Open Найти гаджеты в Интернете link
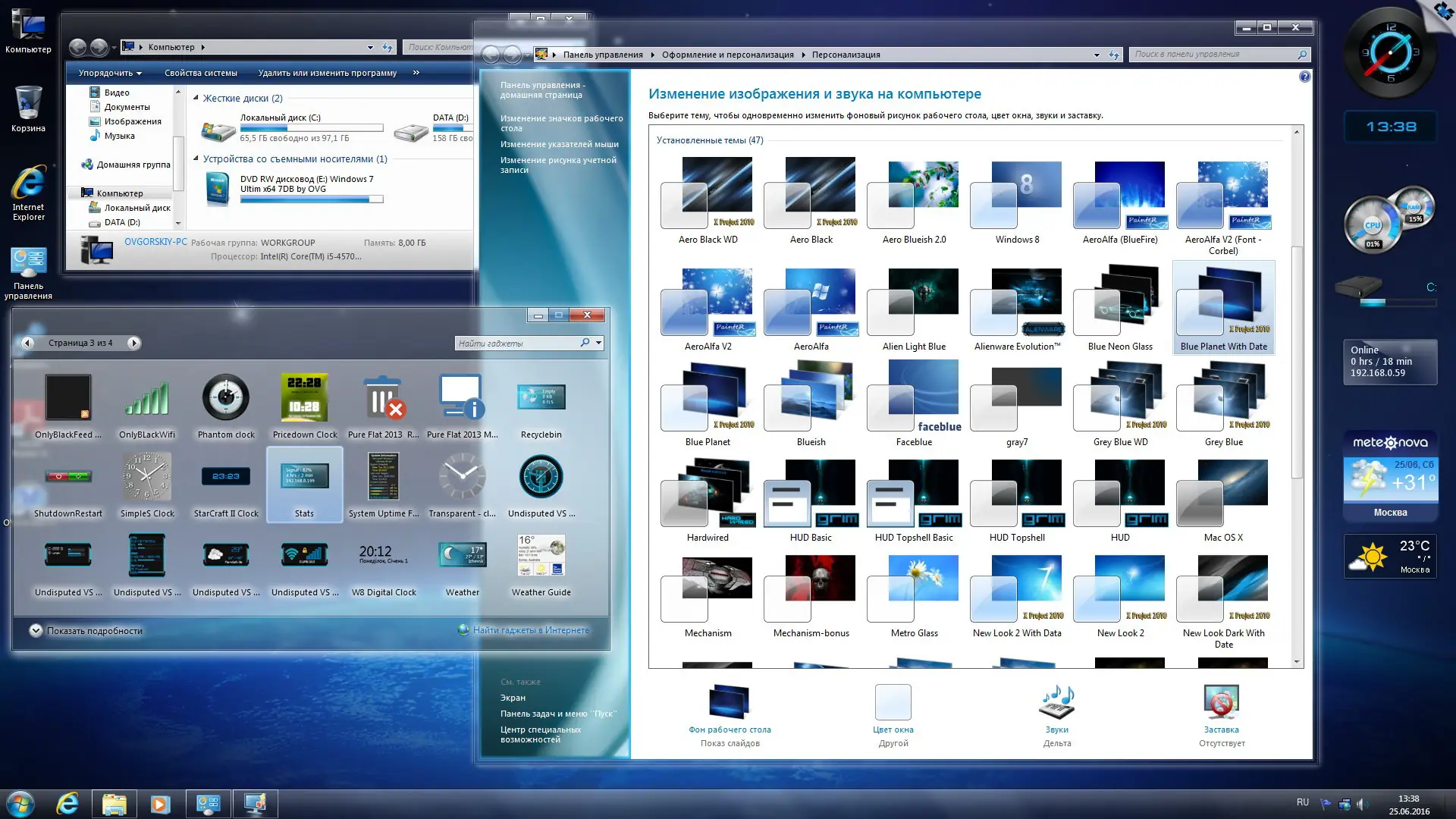 coord(530,630)
